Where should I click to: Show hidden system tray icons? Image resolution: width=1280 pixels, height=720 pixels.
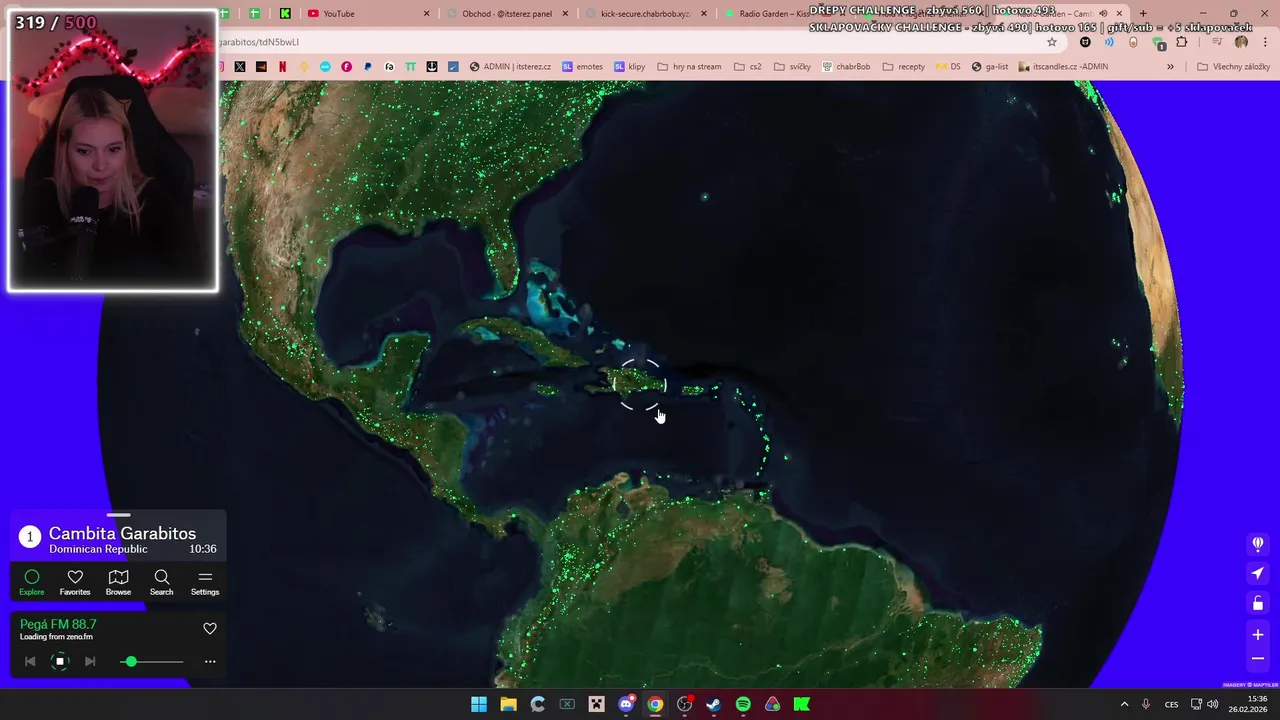(1124, 704)
